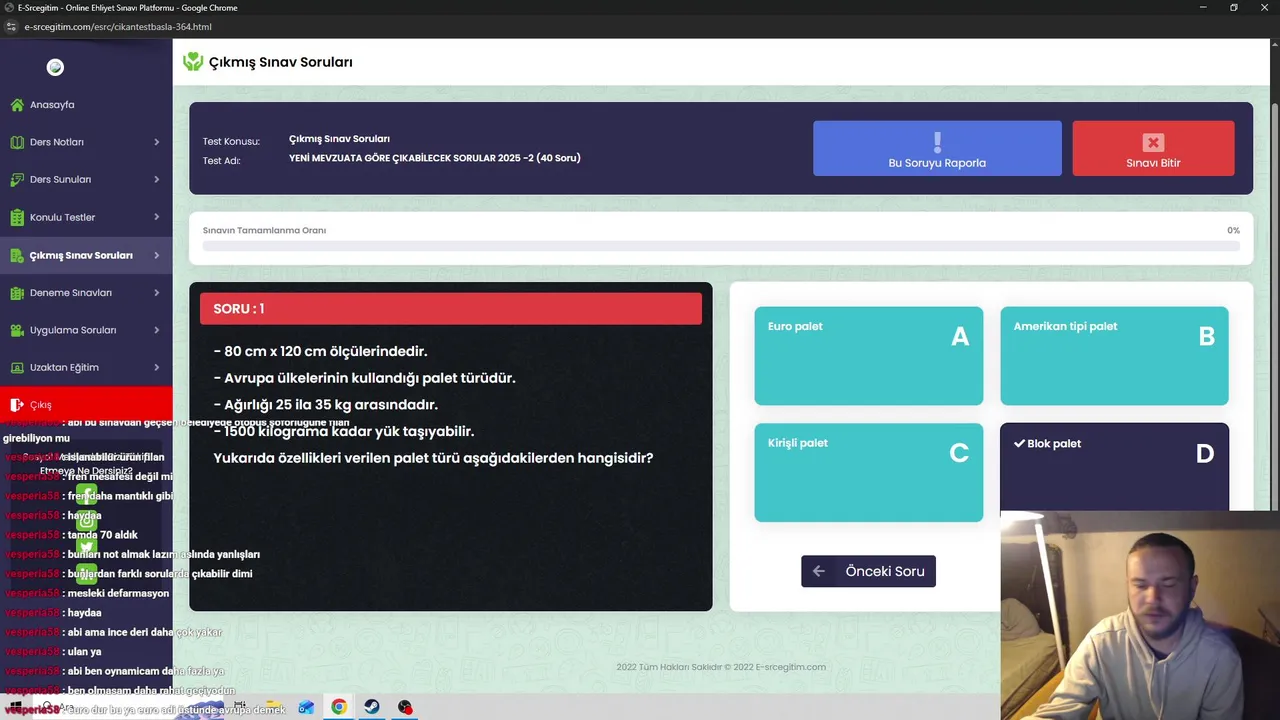Open Uzaktan Eğitim menu item

(86, 367)
